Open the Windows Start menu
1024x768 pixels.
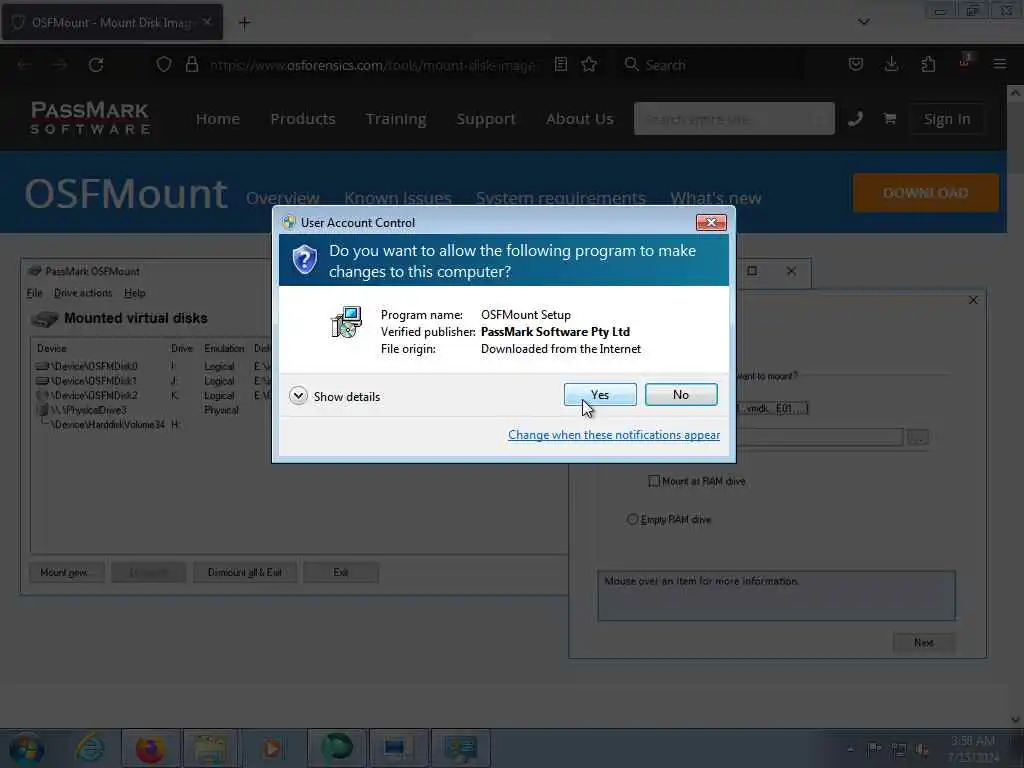[27, 749]
